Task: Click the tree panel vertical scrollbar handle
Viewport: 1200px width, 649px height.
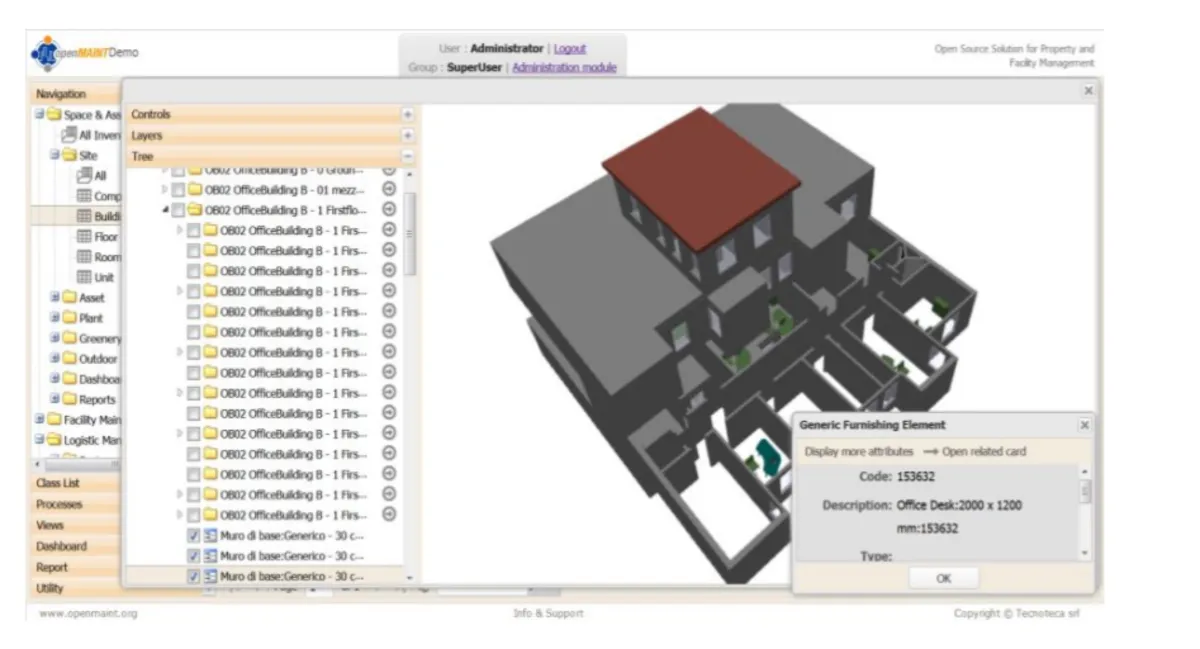Action: [x=410, y=234]
